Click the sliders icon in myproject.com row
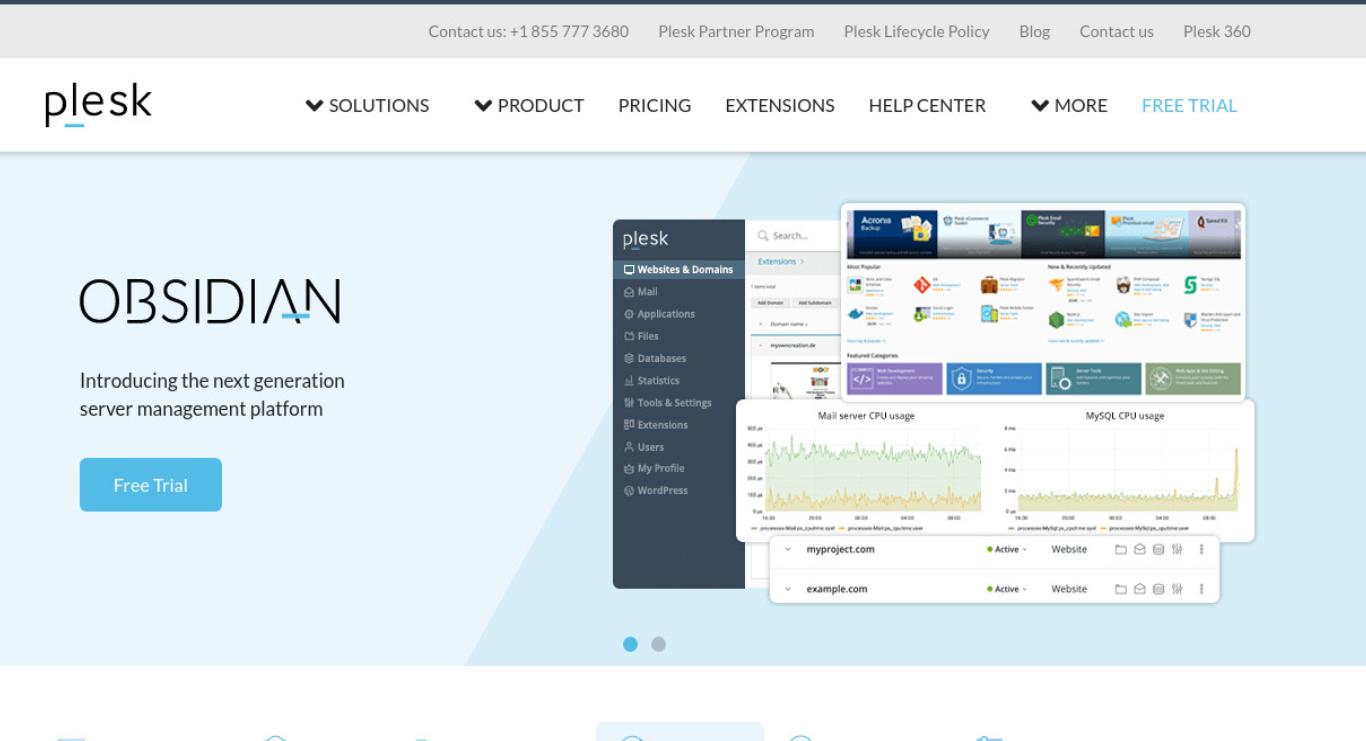 [1177, 549]
